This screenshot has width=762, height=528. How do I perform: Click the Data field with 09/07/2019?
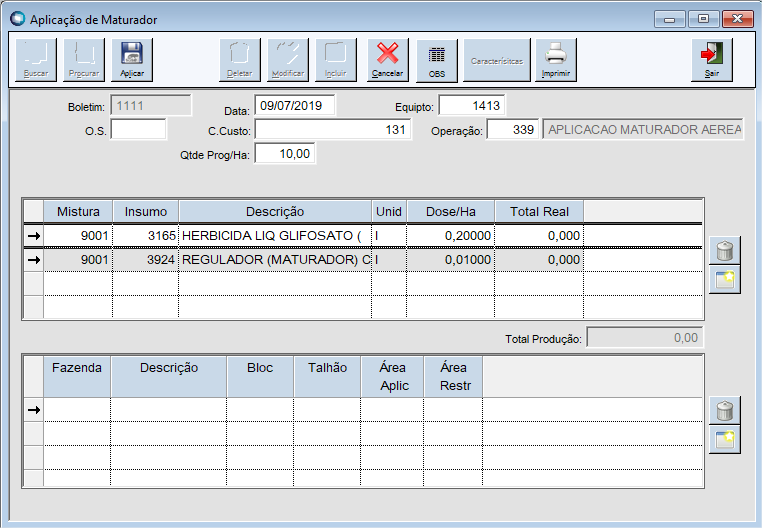[294, 106]
